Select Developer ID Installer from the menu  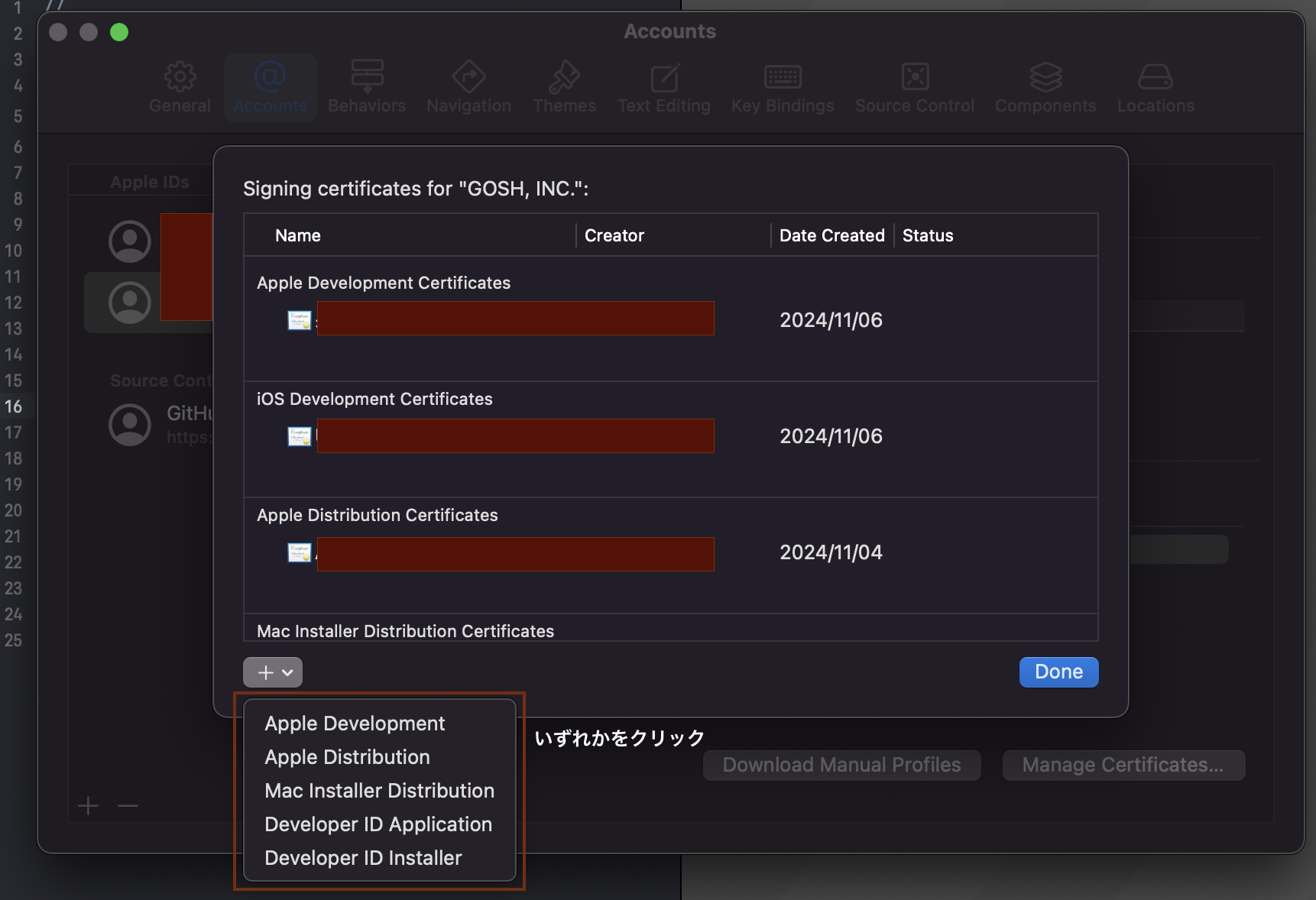363,857
